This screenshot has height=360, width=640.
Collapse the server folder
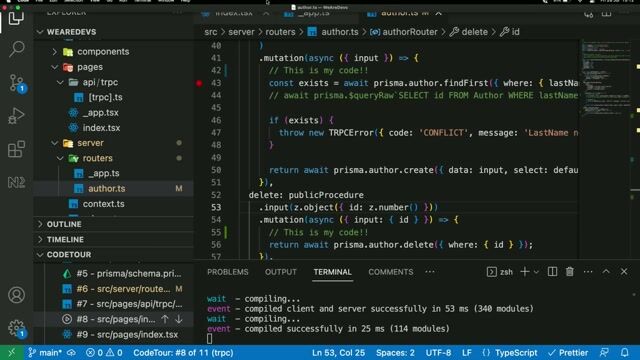pyautogui.click(x=55, y=143)
